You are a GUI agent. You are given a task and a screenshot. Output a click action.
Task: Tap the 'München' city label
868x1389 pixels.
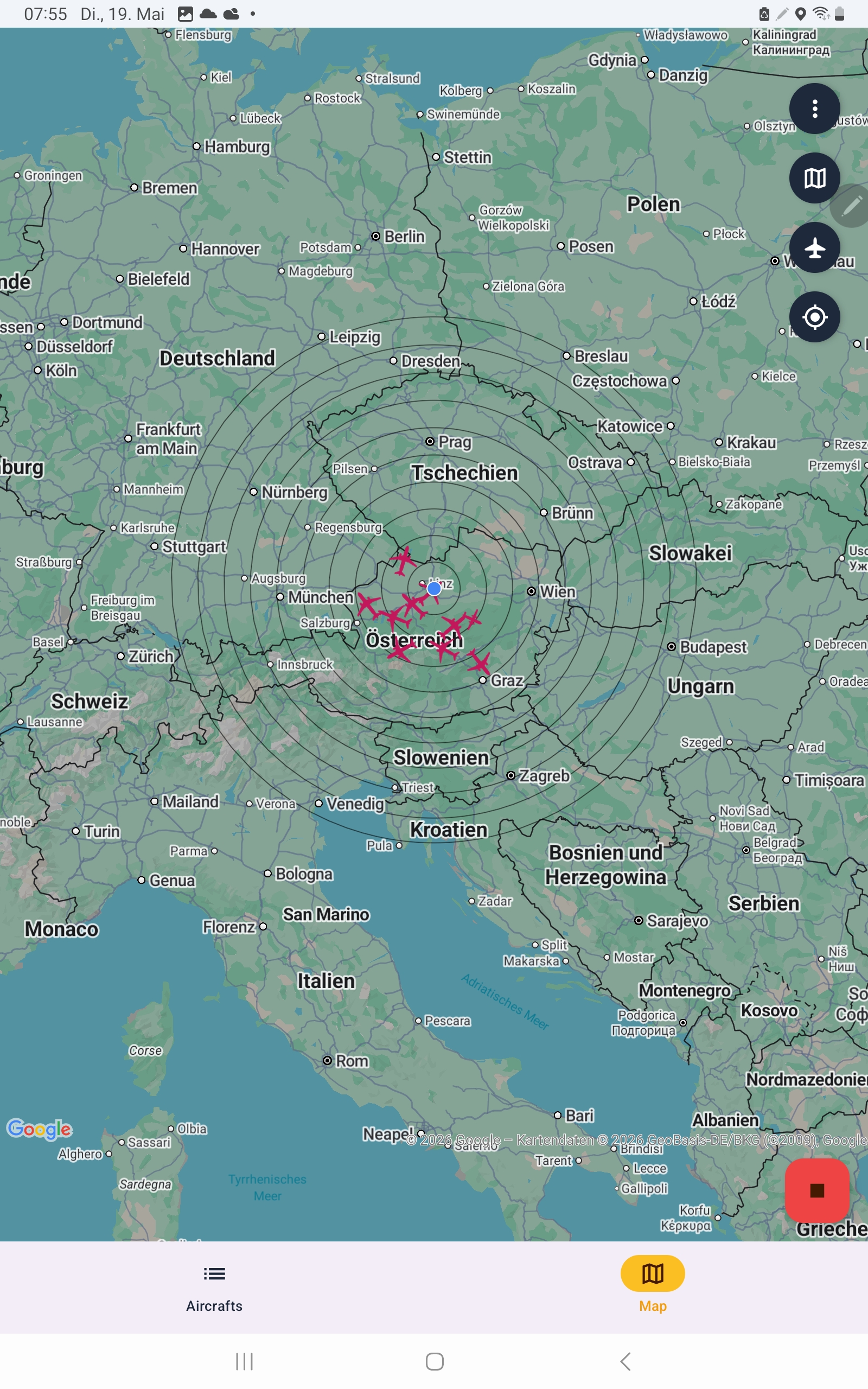pos(320,597)
